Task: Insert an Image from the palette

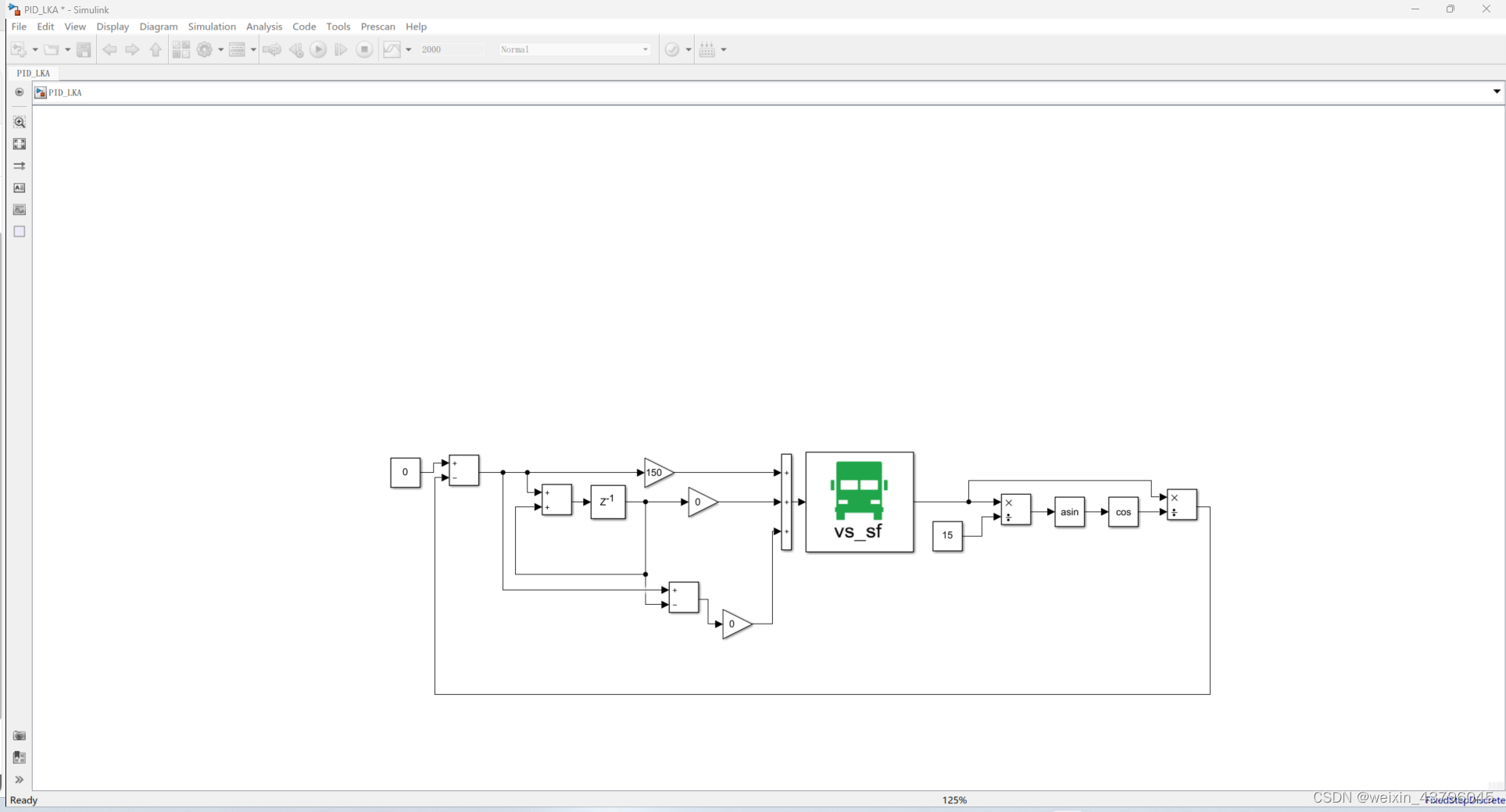Action: click(x=20, y=209)
